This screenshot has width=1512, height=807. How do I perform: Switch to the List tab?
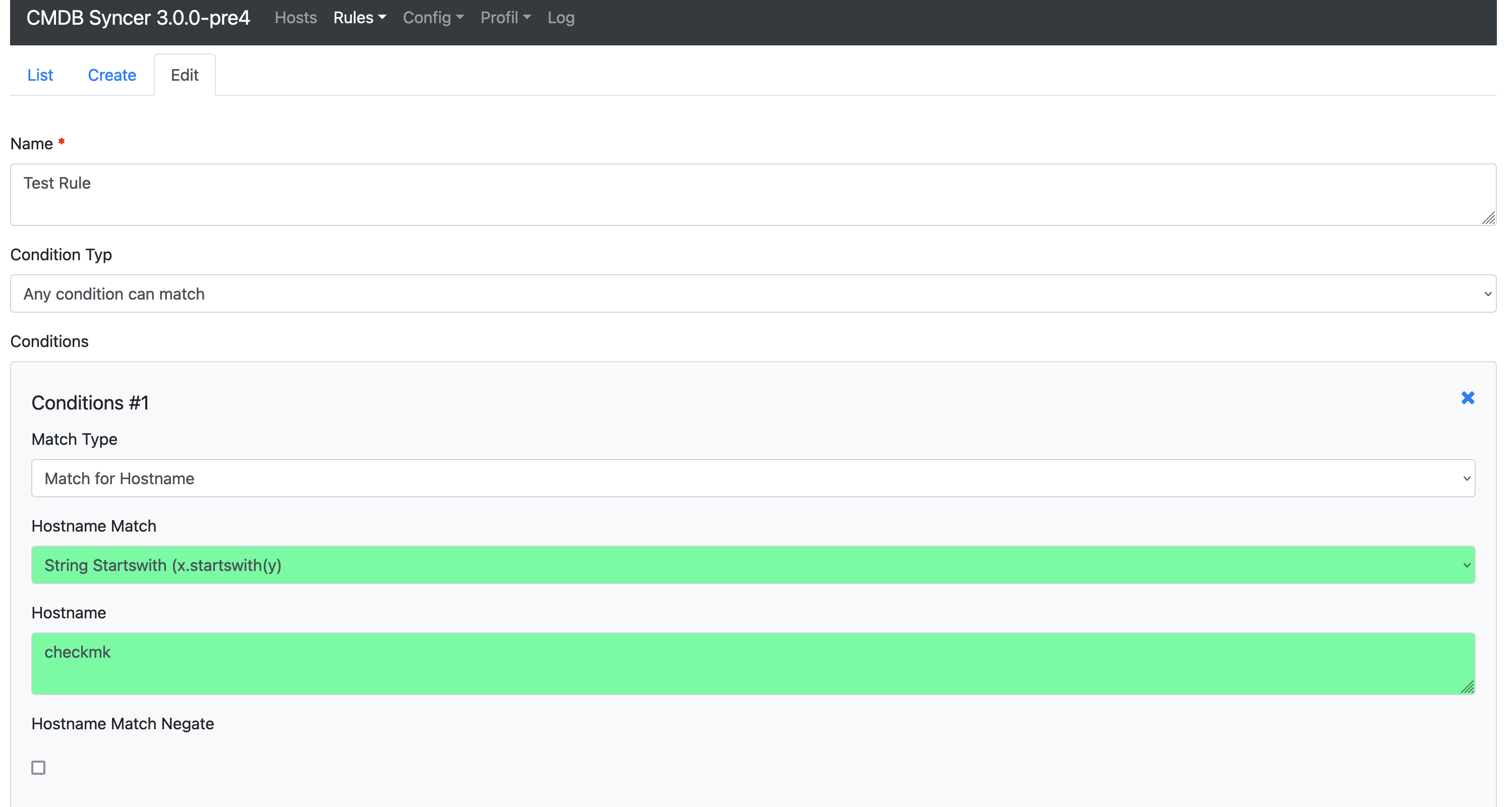(x=40, y=75)
